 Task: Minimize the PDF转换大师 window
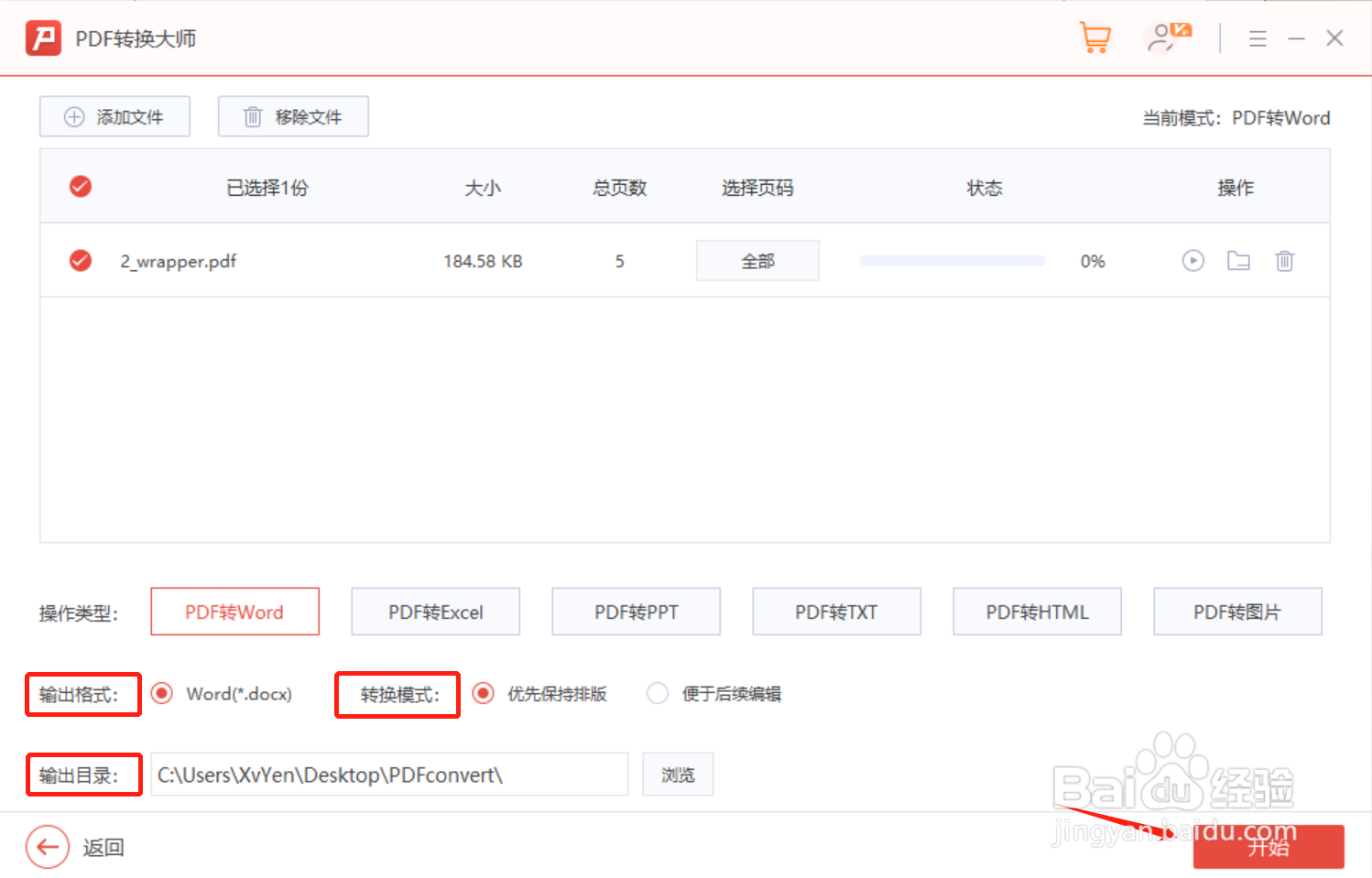(1296, 38)
